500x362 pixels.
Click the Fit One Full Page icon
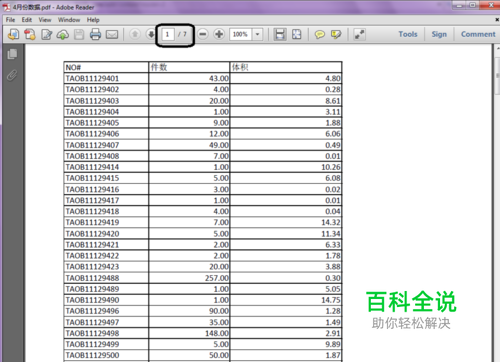(296, 34)
